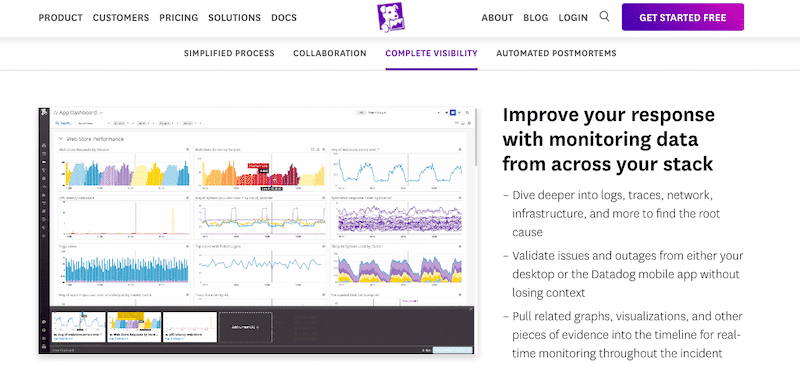Pause the dashboard live time updates
800x371 pixels.
tap(453, 113)
